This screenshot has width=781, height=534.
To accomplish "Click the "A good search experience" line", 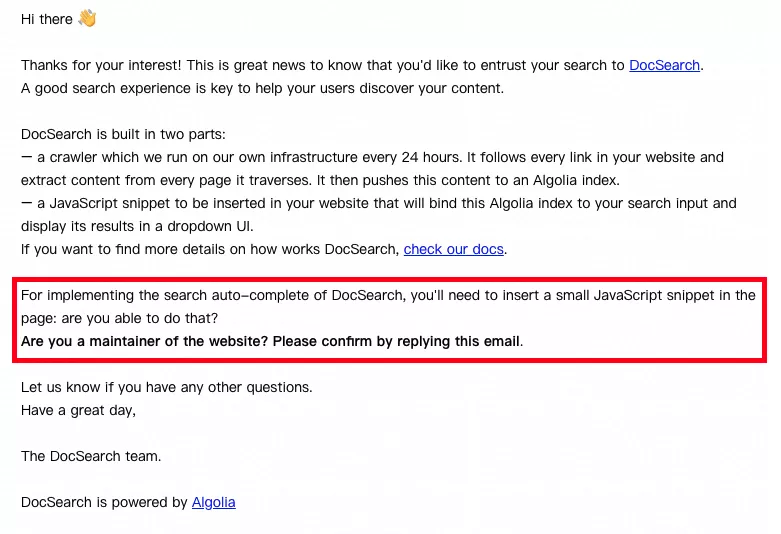I will (262, 88).
